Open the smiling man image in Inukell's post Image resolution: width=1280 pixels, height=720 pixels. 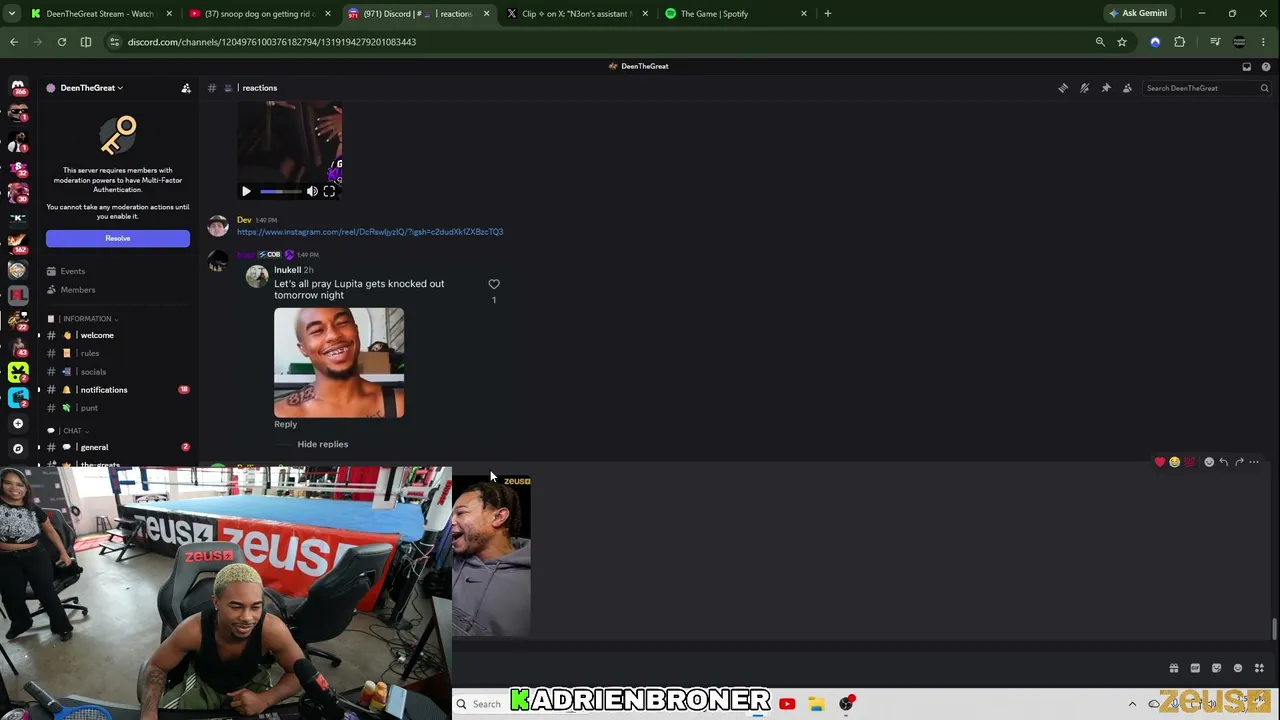(339, 362)
